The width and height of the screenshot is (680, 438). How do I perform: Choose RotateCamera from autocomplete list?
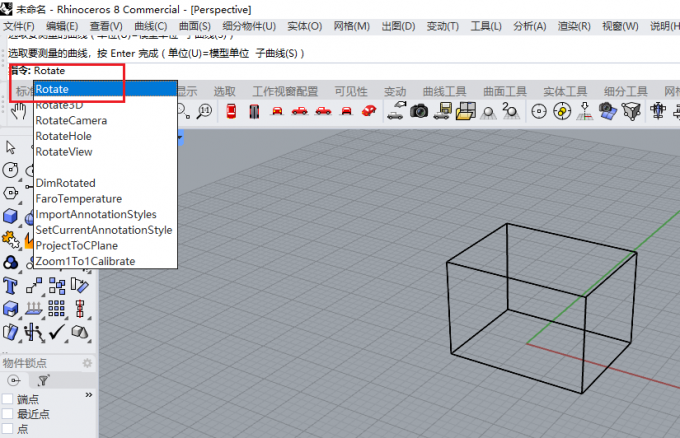click(x=105, y=120)
